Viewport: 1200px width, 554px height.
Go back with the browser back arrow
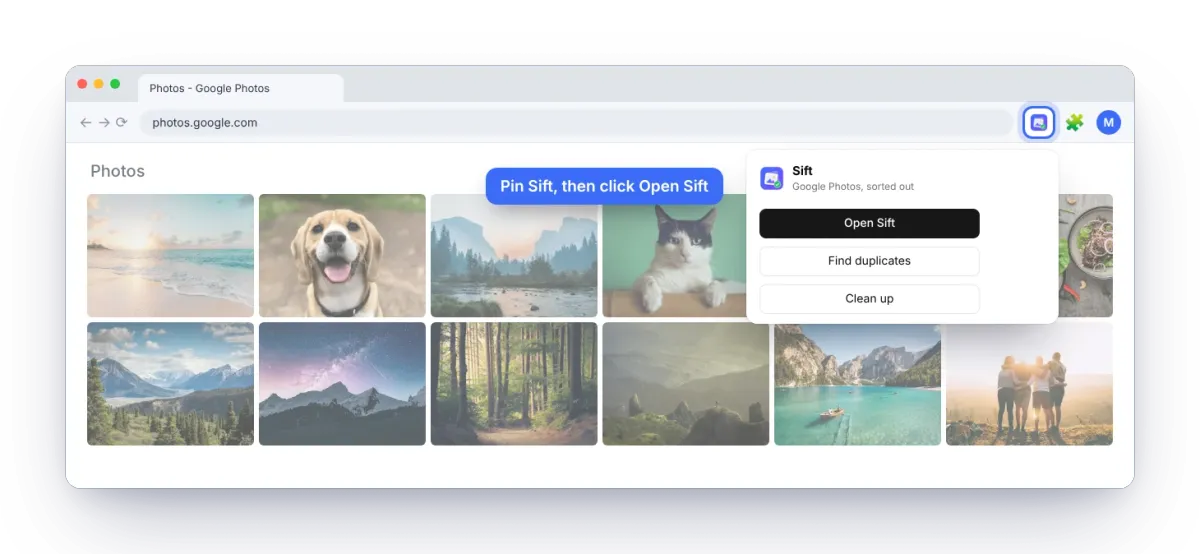(86, 122)
